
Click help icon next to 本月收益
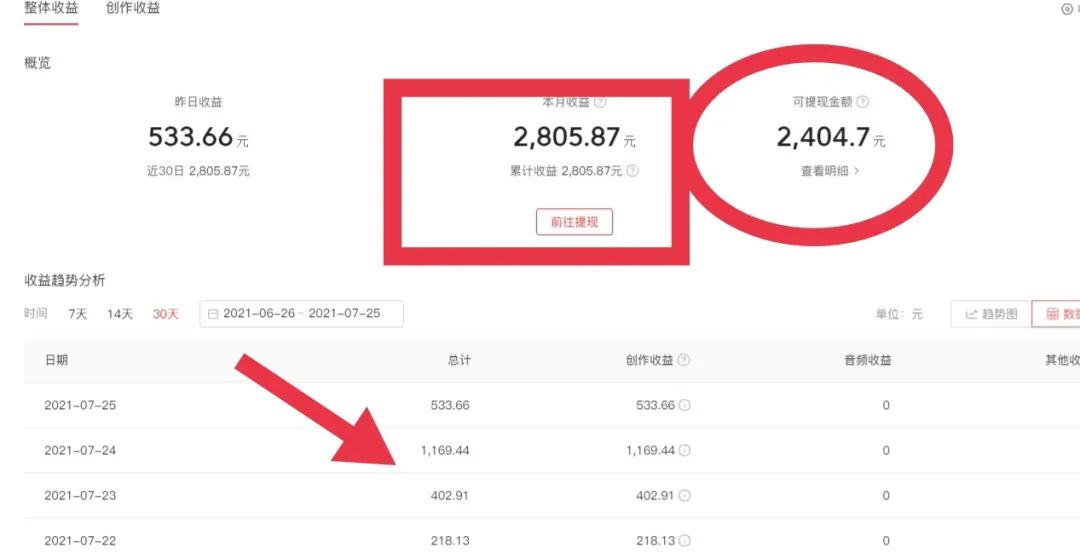(600, 102)
